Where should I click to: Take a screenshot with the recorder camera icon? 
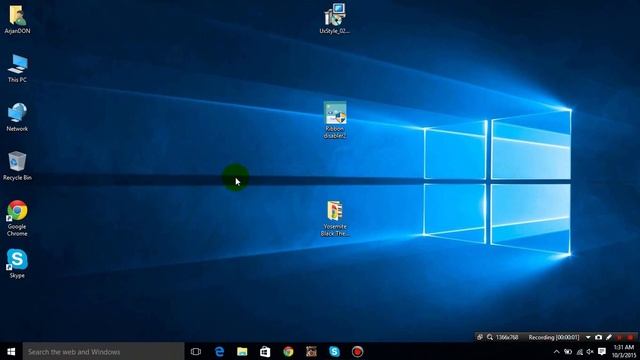click(598, 337)
